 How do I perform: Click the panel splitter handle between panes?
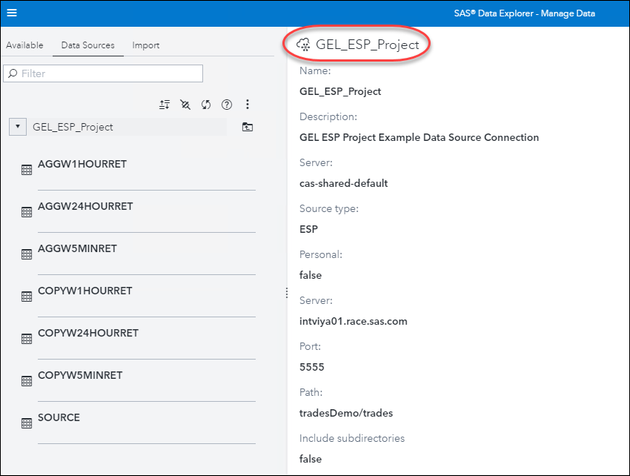288,292
